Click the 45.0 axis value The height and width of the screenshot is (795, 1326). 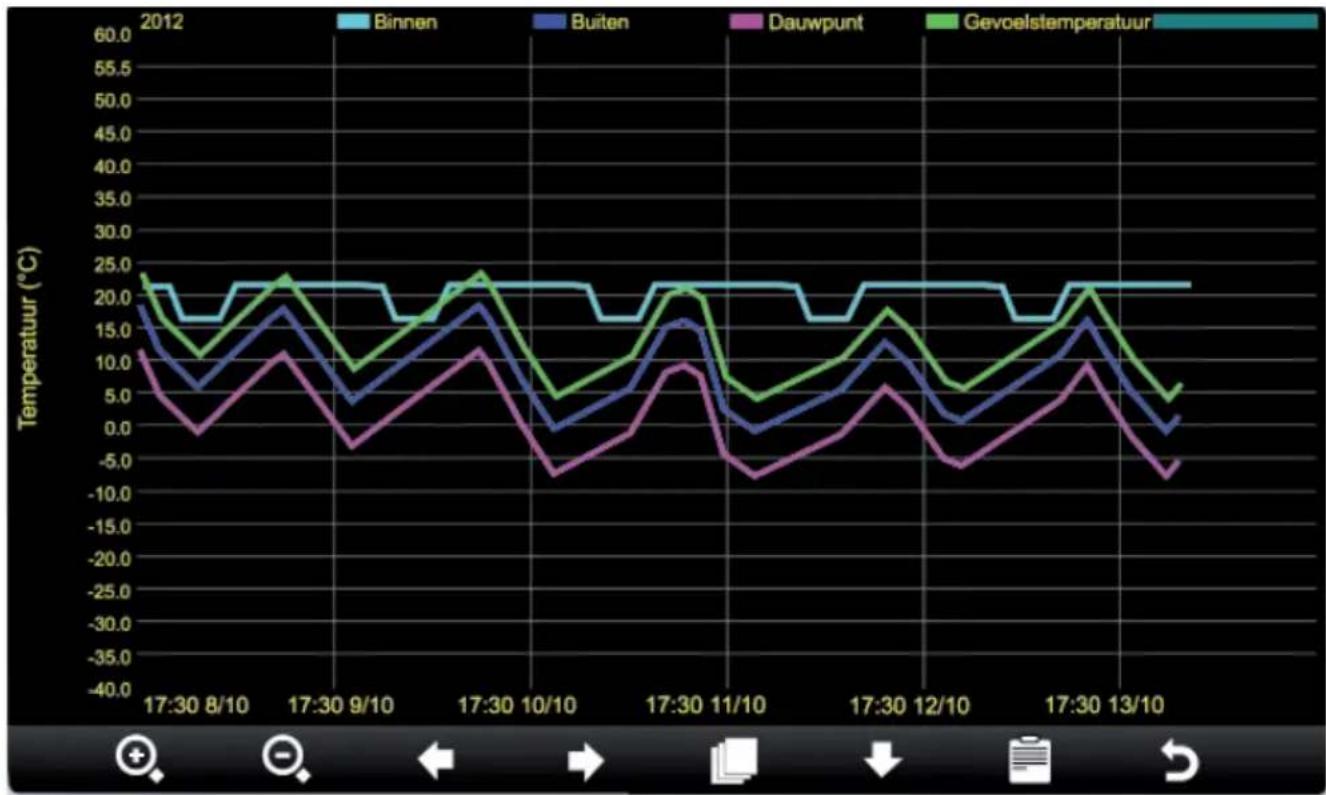(114, 133)
